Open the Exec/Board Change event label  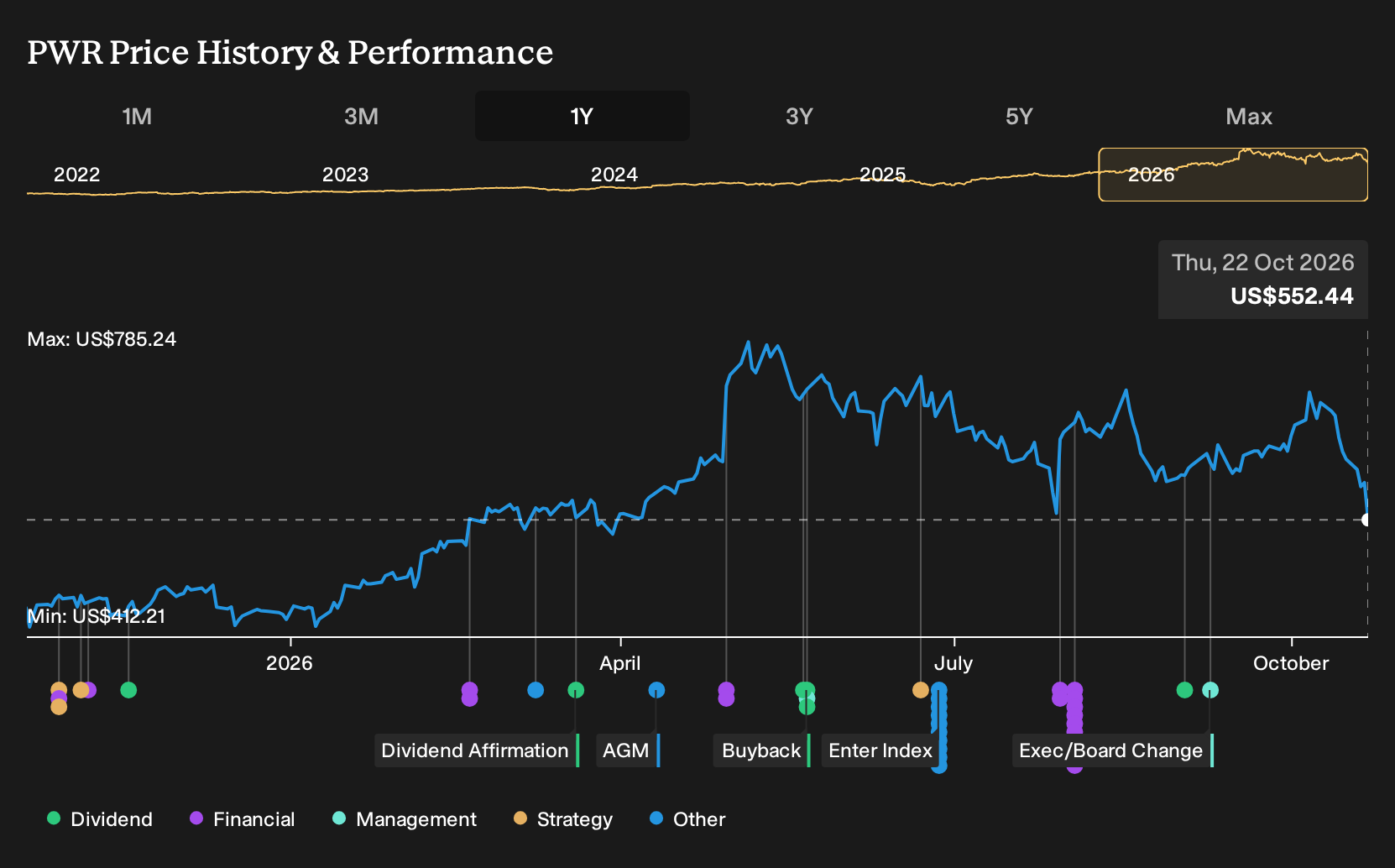[x=1113, y=750]
